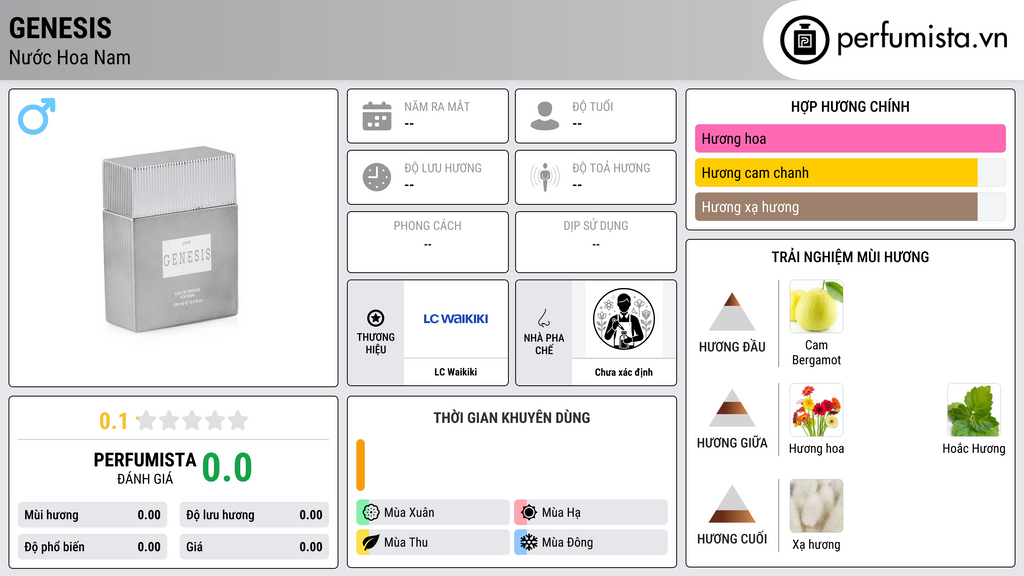Click the Mùi hương score row
Image resolution: width=1024 pixels, height=576 pixels.
click(x=92, y=515)
